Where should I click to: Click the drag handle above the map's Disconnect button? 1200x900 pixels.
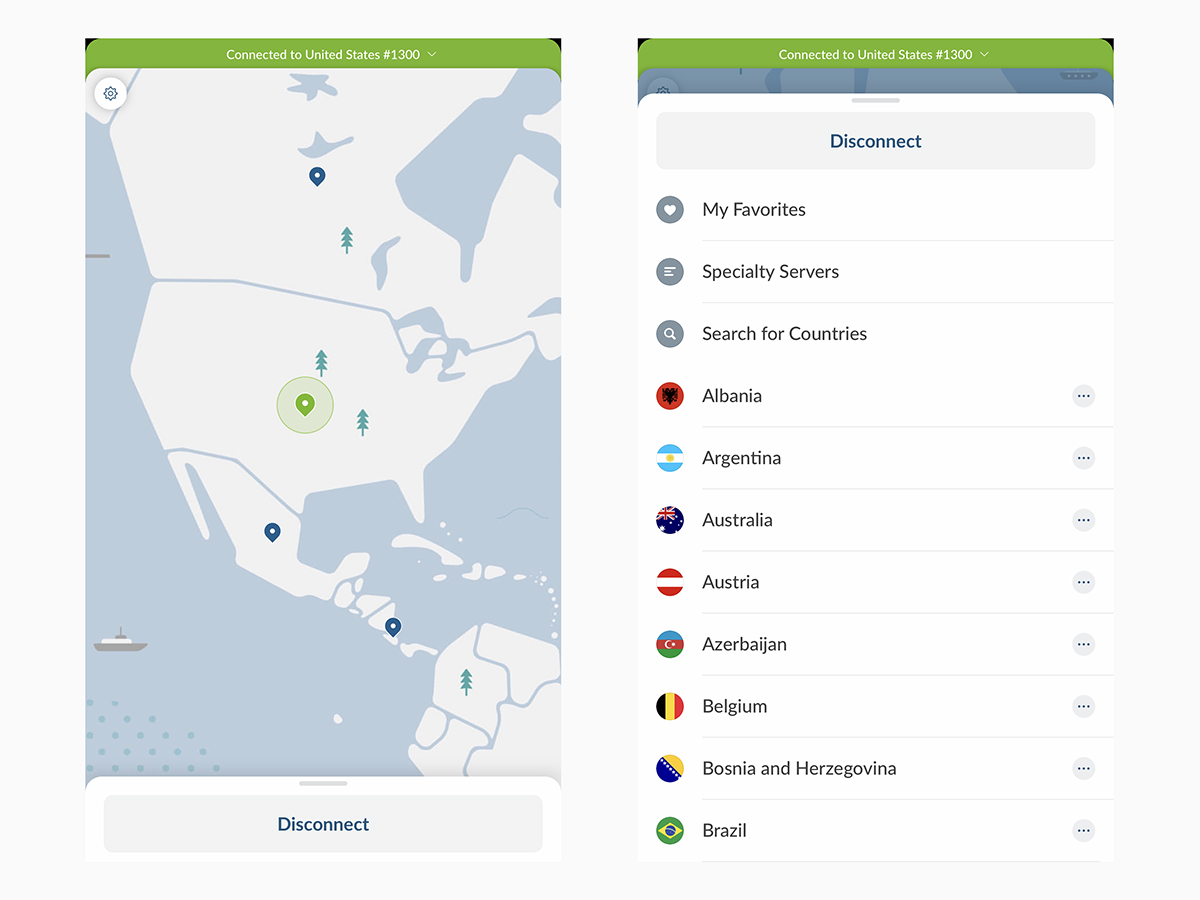click(x=323, y=783)
